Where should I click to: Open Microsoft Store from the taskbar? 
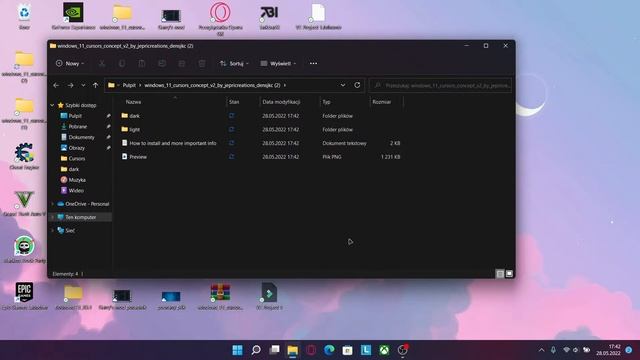(x=347, y=350)
